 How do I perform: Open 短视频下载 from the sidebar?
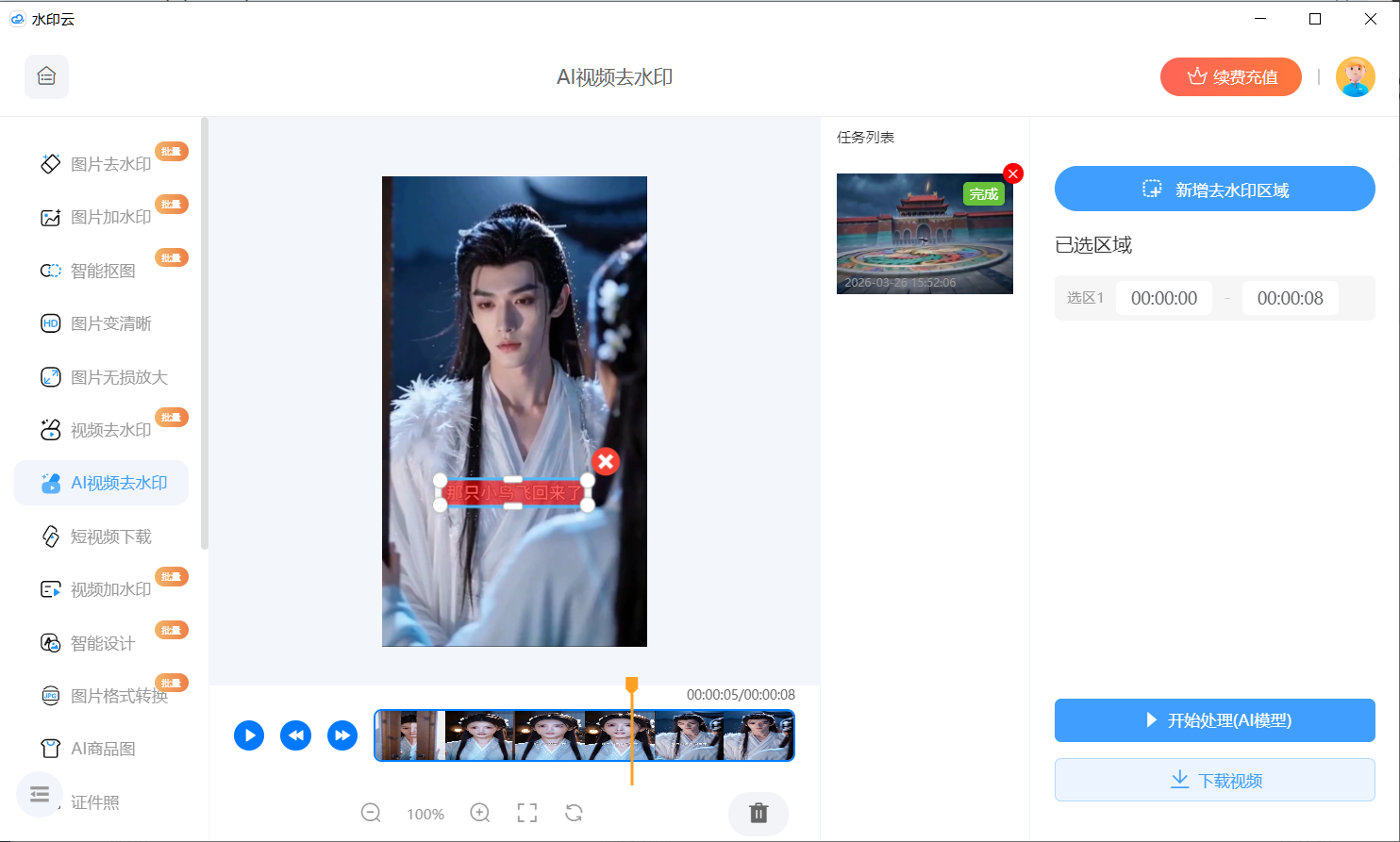(x=110, y=537)
